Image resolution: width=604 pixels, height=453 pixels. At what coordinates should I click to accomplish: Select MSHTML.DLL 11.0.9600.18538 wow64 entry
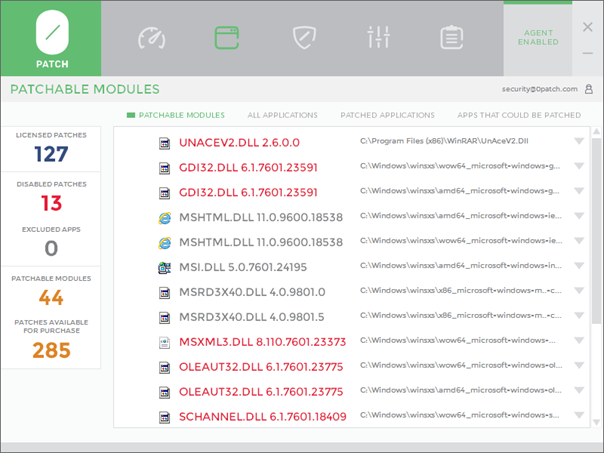click(261, 242)
